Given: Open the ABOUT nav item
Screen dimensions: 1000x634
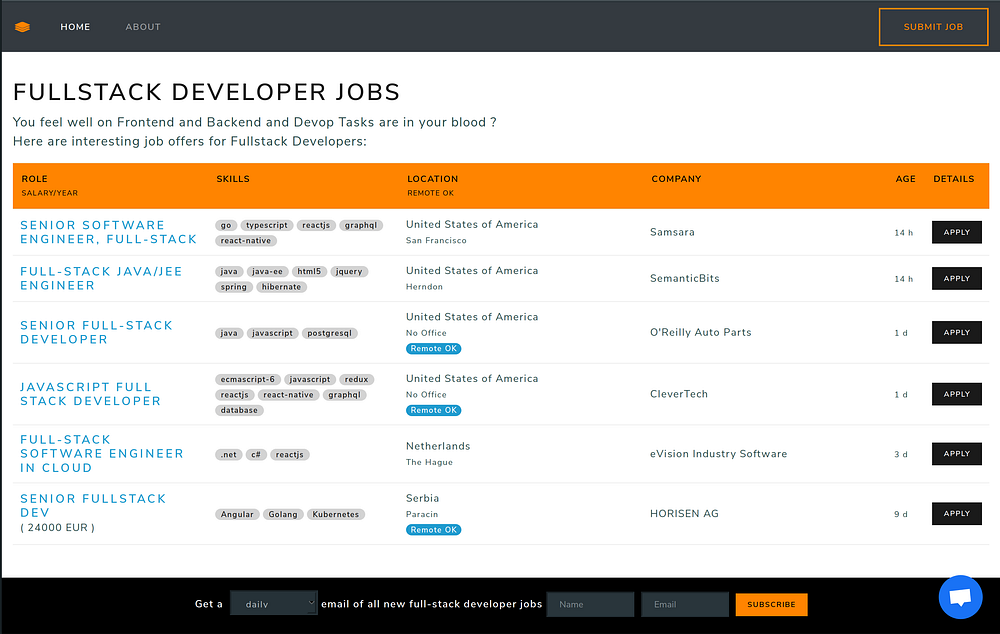Looking at the screenshot, I should pos(143,27).
